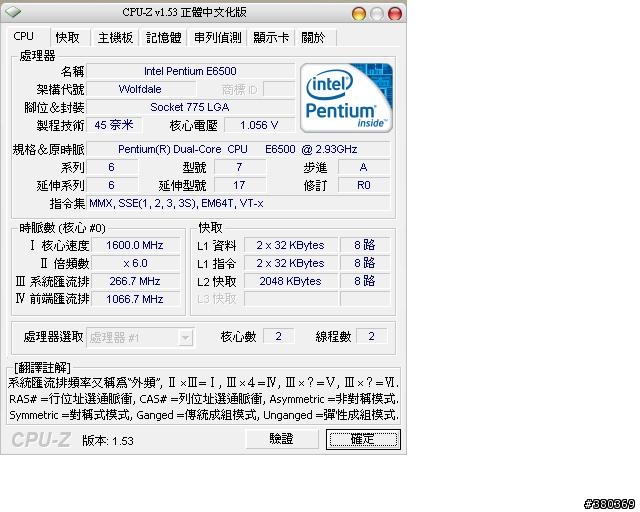Image resolution: width=640 pixels, height=512 pixels.
Task: Click the empty L3 快取 field
Action: (291, 299)
